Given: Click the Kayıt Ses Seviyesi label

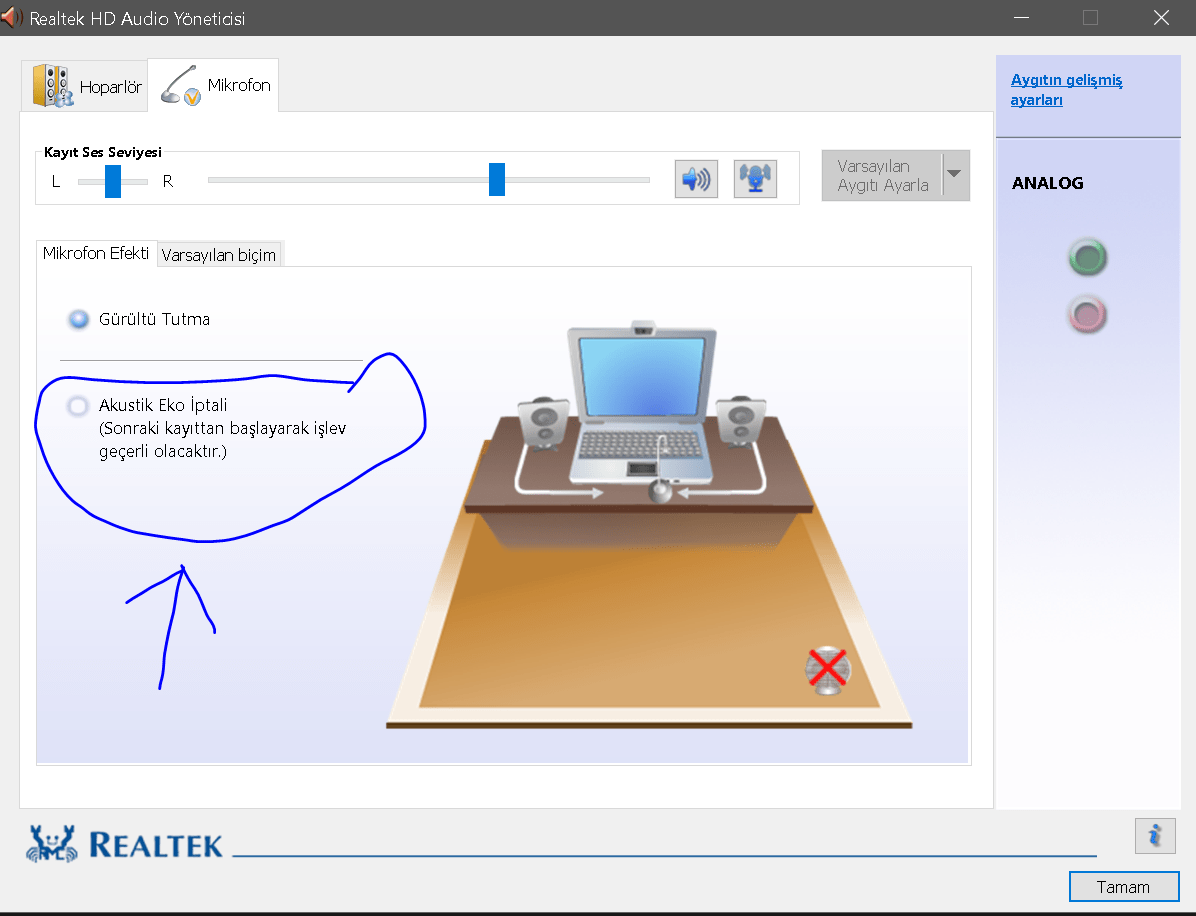Looking at the screenshot, I should (x=103, y=152).
